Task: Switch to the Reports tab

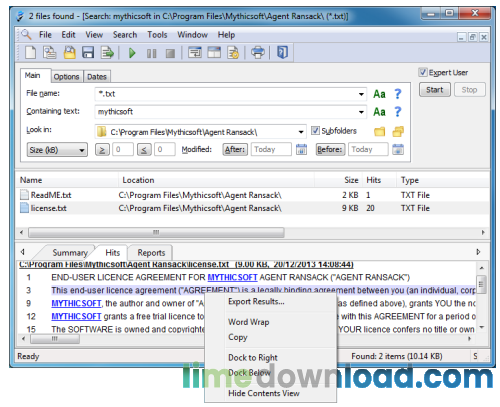Action: coord(151,253)
